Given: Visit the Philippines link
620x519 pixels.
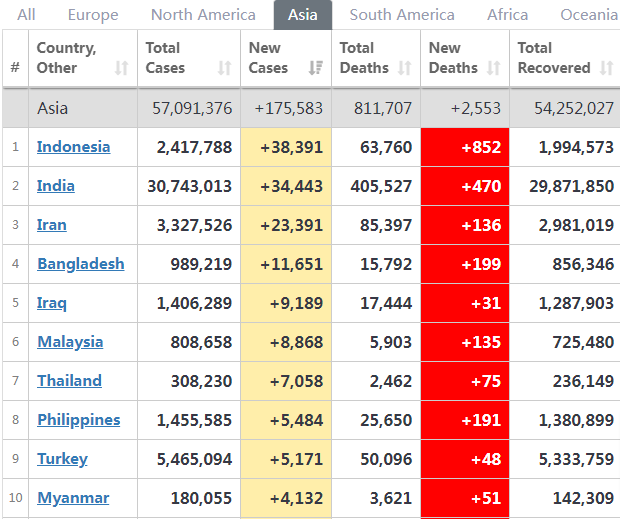Looking at the screenshot, I should click(79, 420).
